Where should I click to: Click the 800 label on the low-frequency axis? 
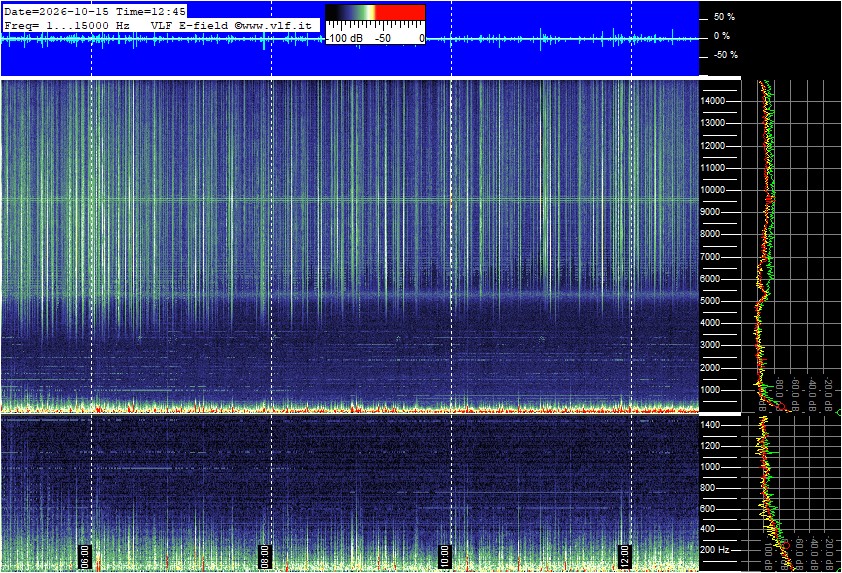pyautogui.click(x=708, y=488)
